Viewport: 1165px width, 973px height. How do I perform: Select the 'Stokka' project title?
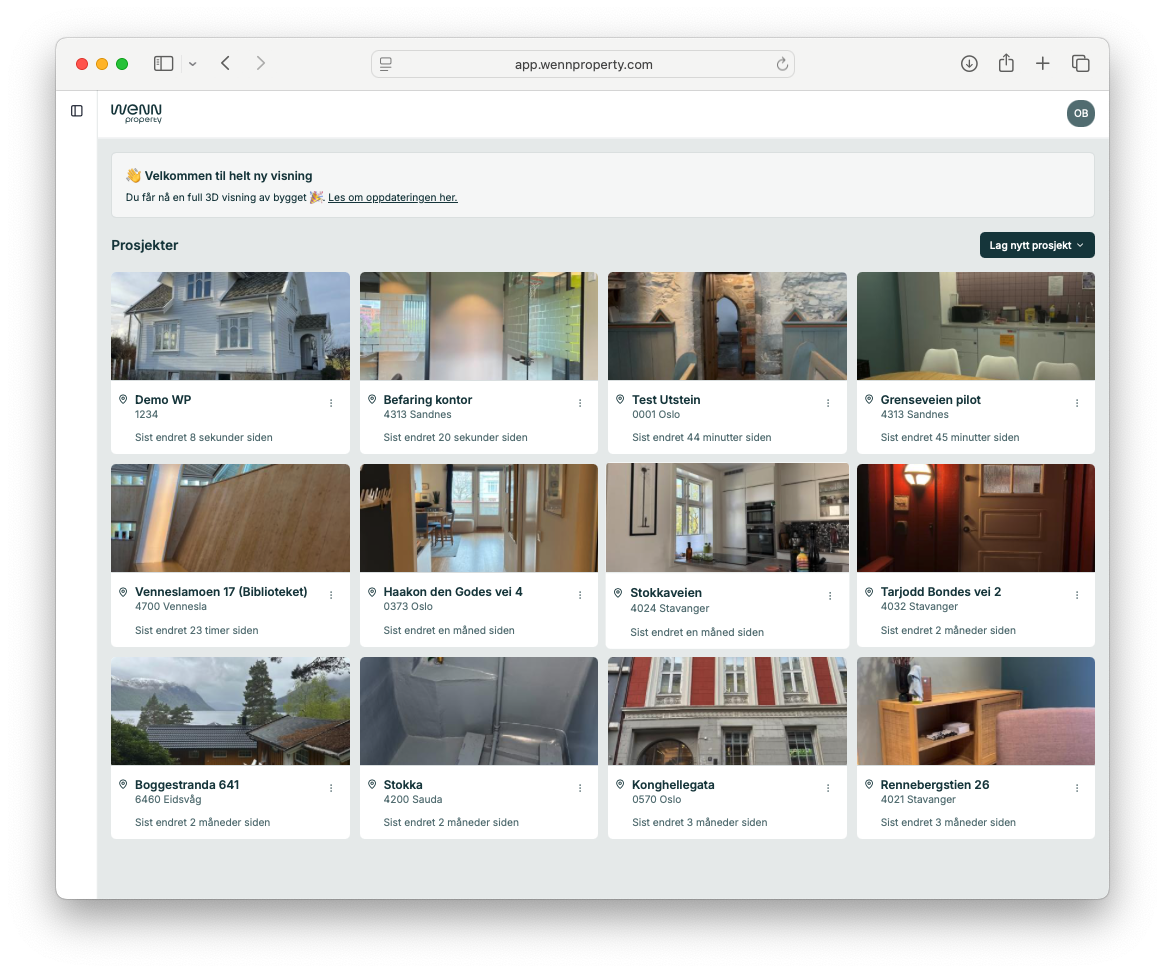(403, 784)
